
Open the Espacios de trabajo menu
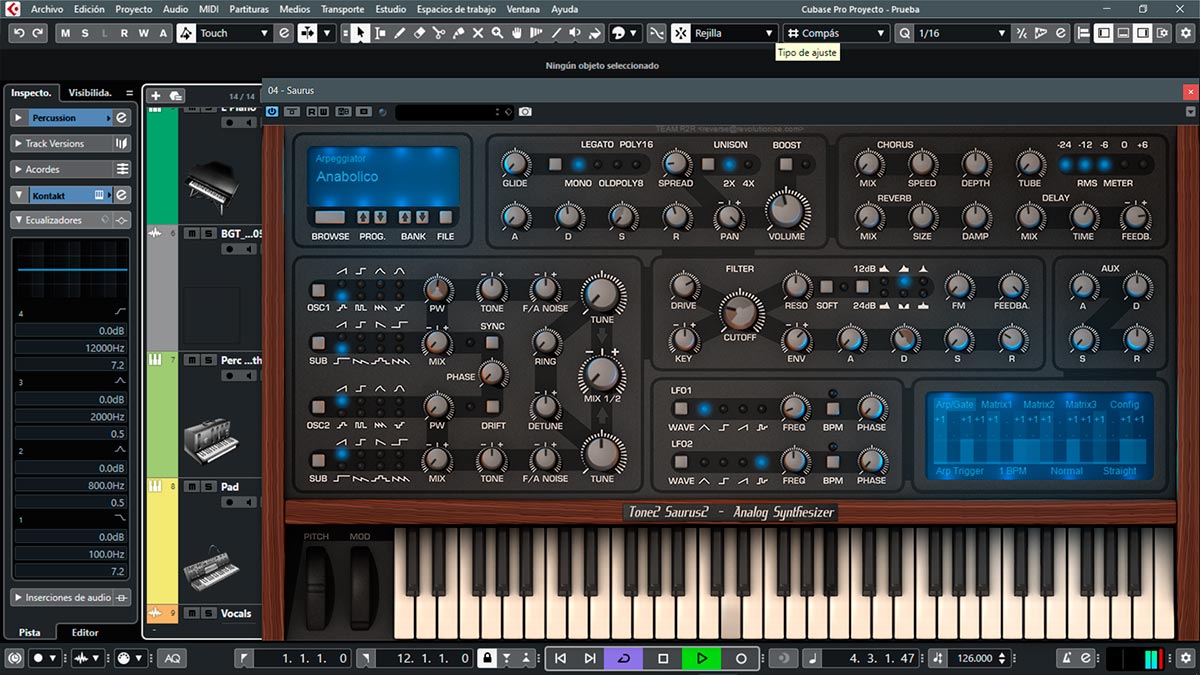tap(458, 9)
